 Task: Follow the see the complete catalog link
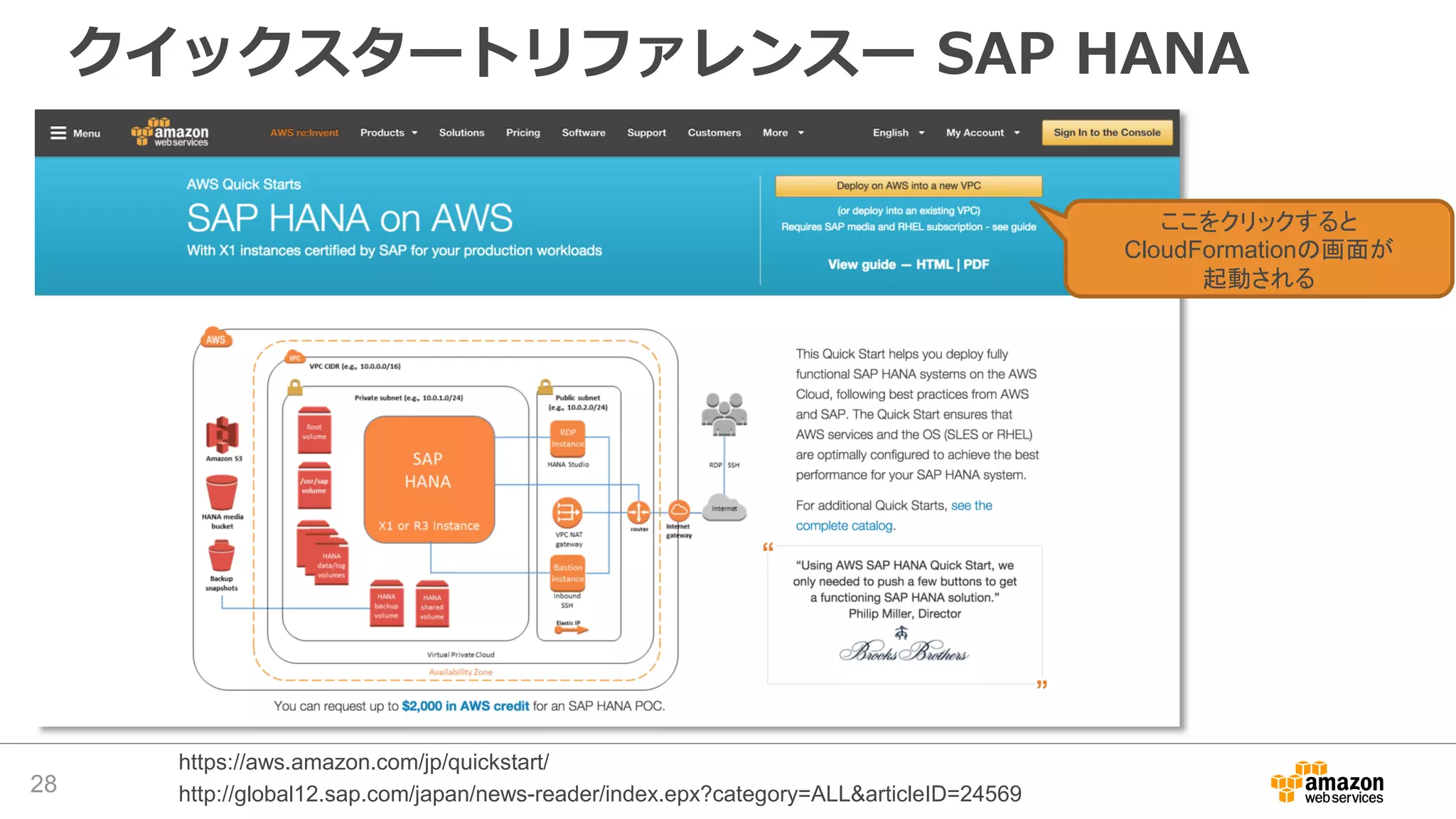click(894, 515)
